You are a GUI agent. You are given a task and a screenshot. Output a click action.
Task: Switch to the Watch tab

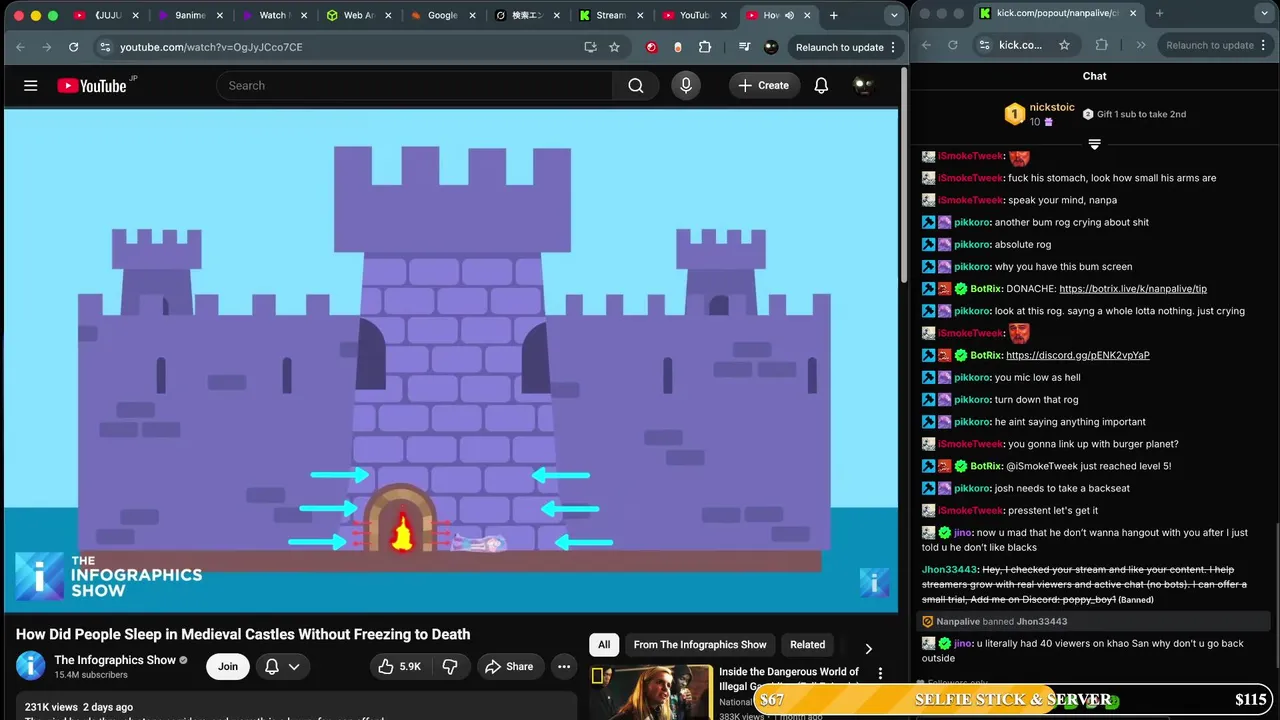click(x=272, y=15)
